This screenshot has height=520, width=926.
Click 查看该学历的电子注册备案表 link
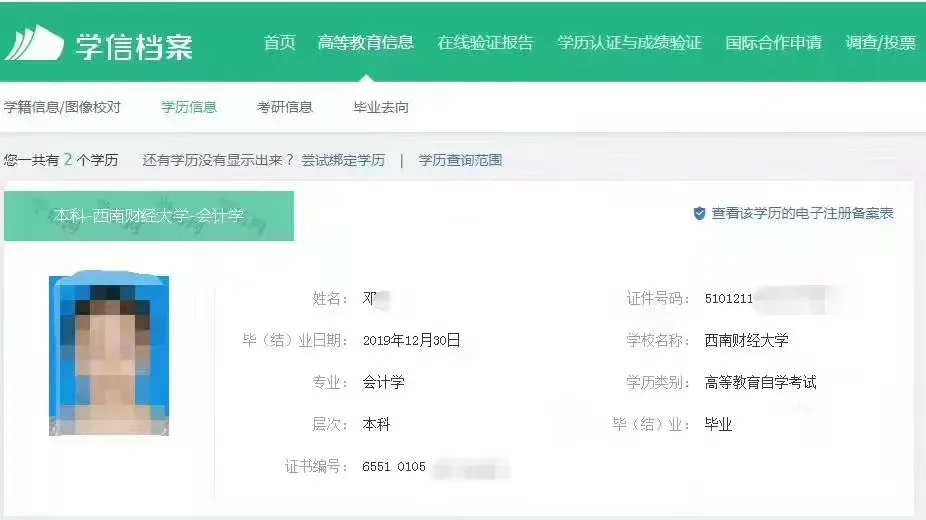[x=802, y=214]
